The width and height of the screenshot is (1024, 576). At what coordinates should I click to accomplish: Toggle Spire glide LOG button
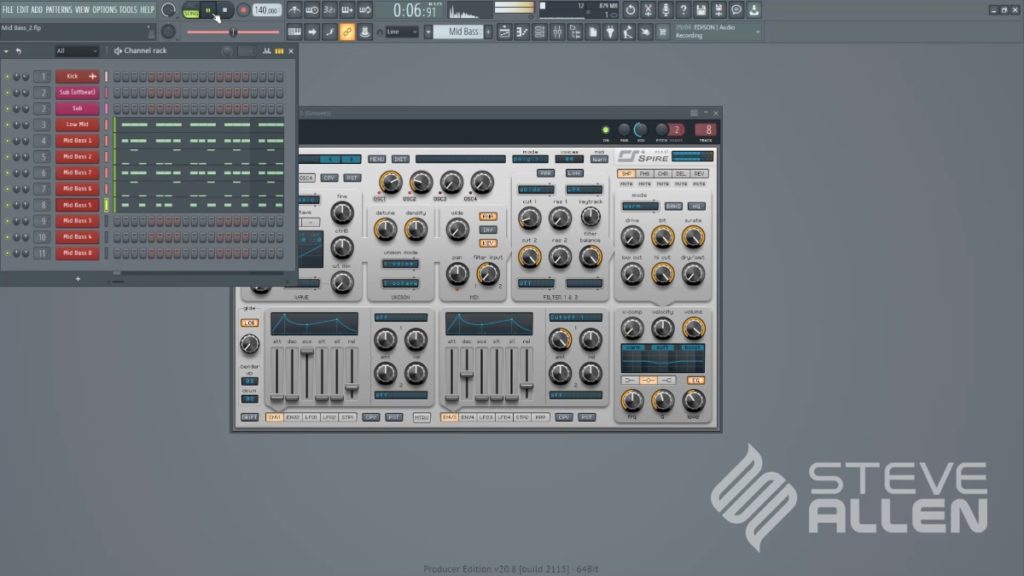[249, 323]
